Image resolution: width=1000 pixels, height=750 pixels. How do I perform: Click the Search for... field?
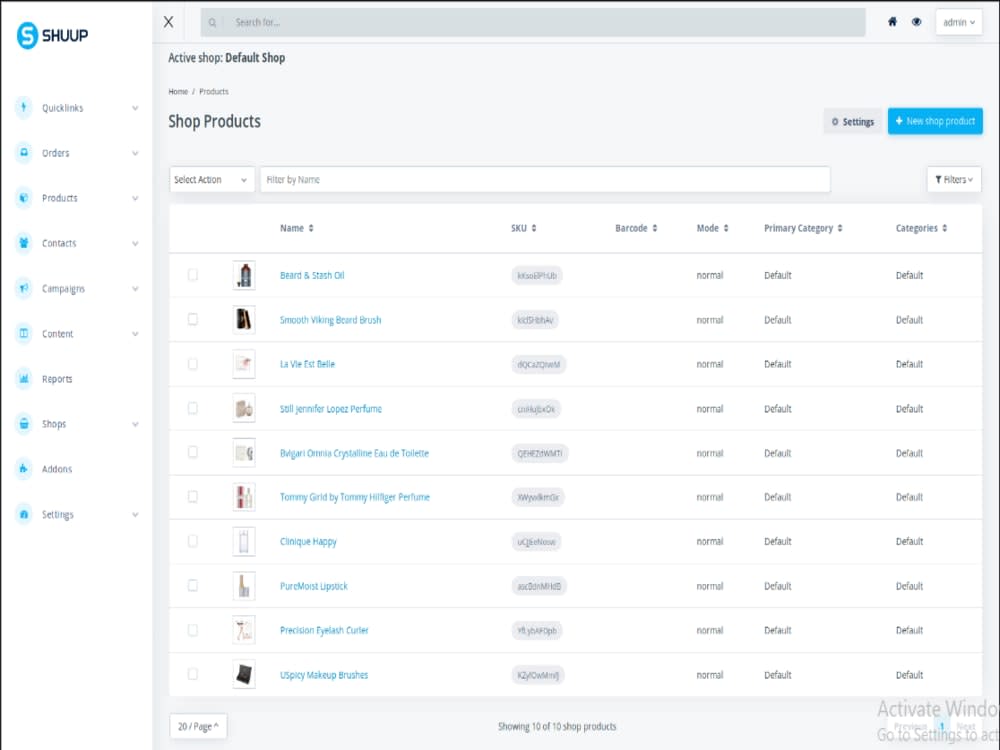[x=533, y=22]
